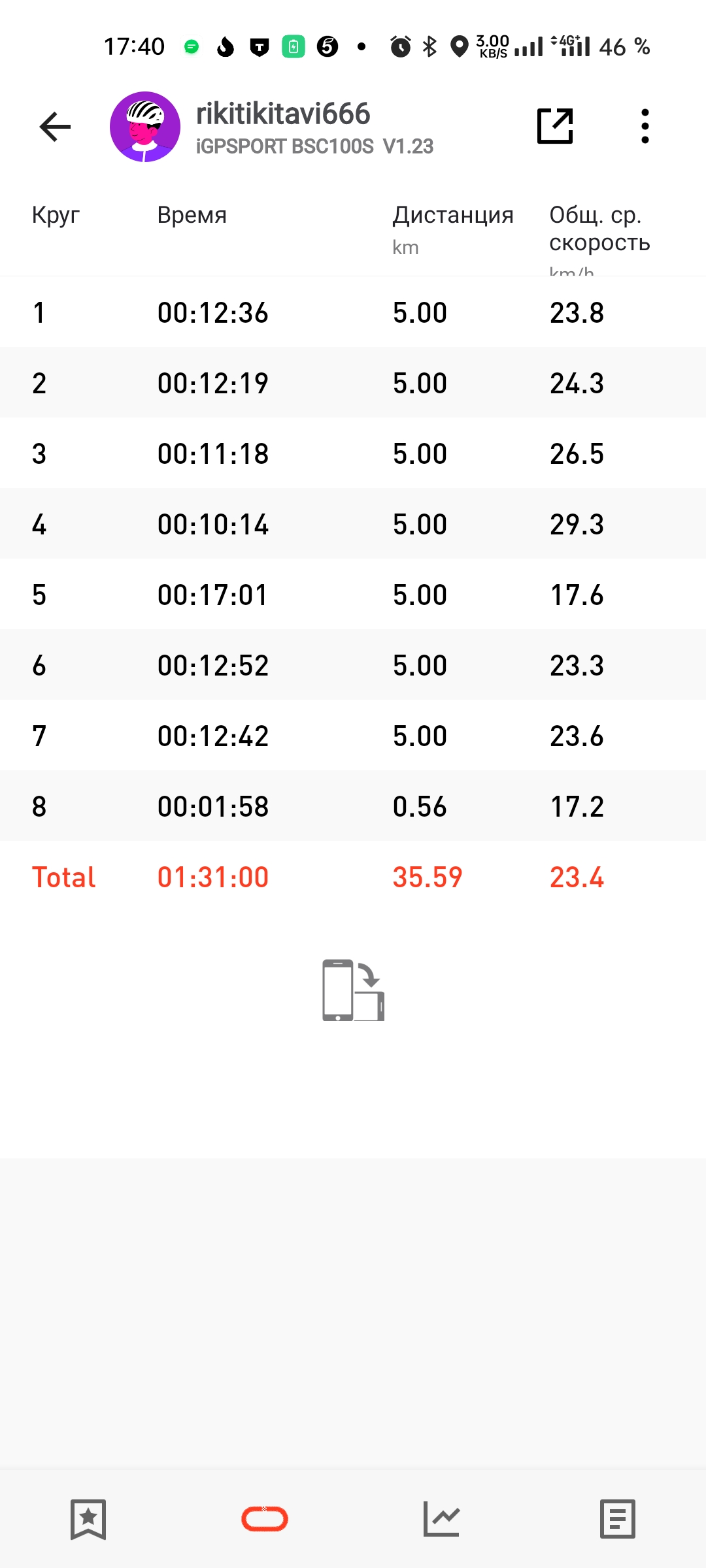Tap the rikitikitavi666 profile avatar

point(145,127)
